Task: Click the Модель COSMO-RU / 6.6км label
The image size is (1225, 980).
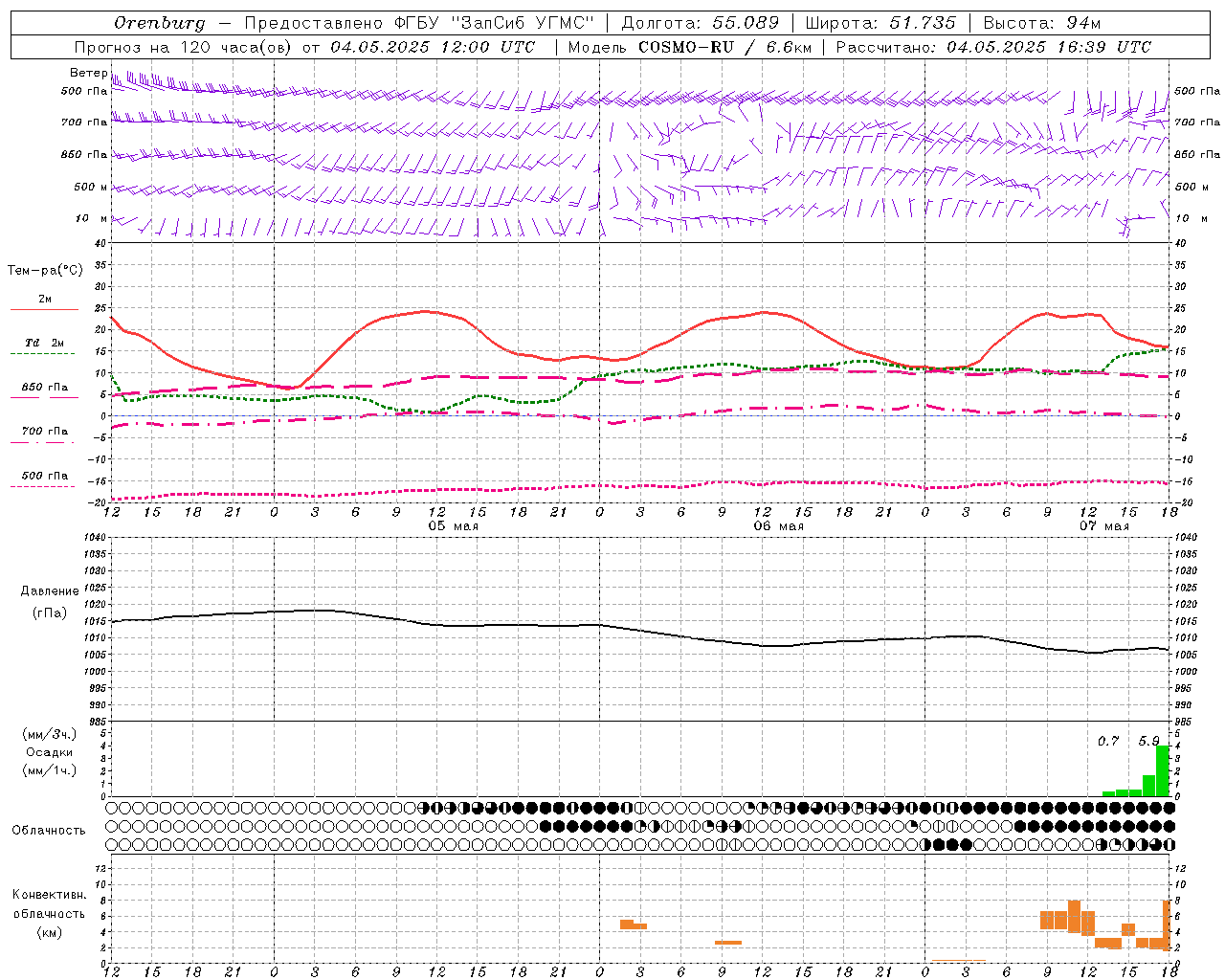Action: [690, 47]
